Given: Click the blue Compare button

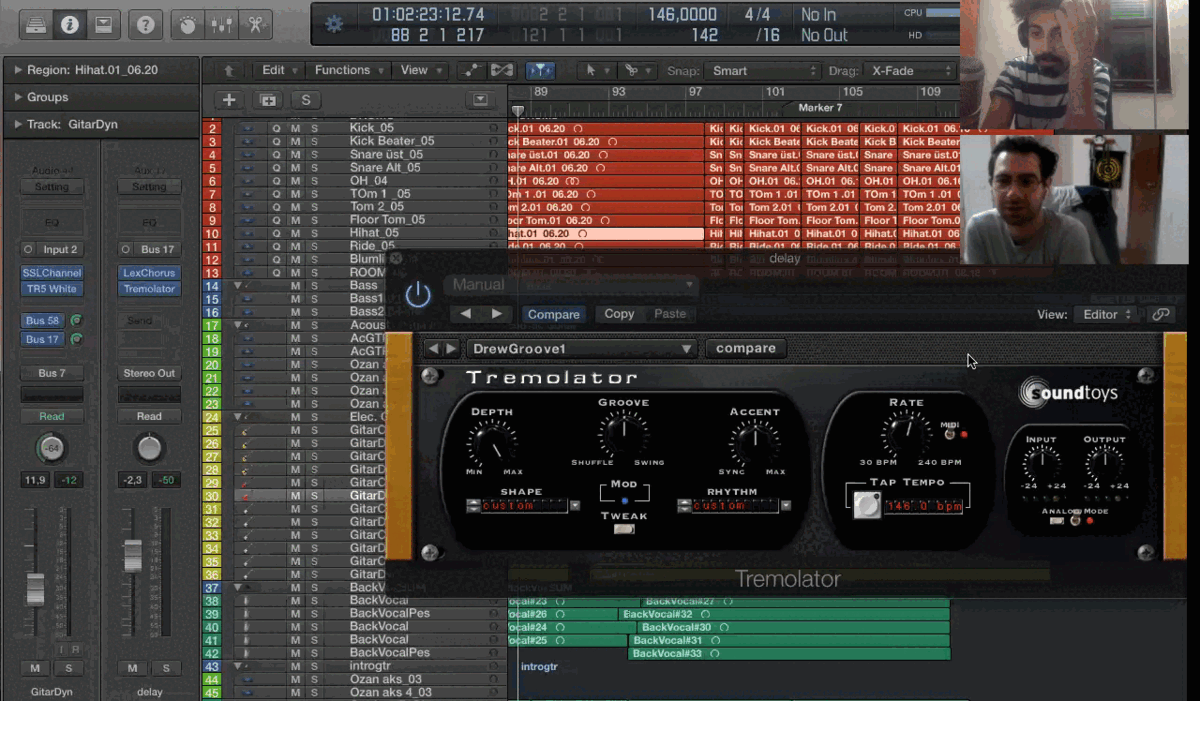Looking at the screenshot, I should (x=553, y=314).
